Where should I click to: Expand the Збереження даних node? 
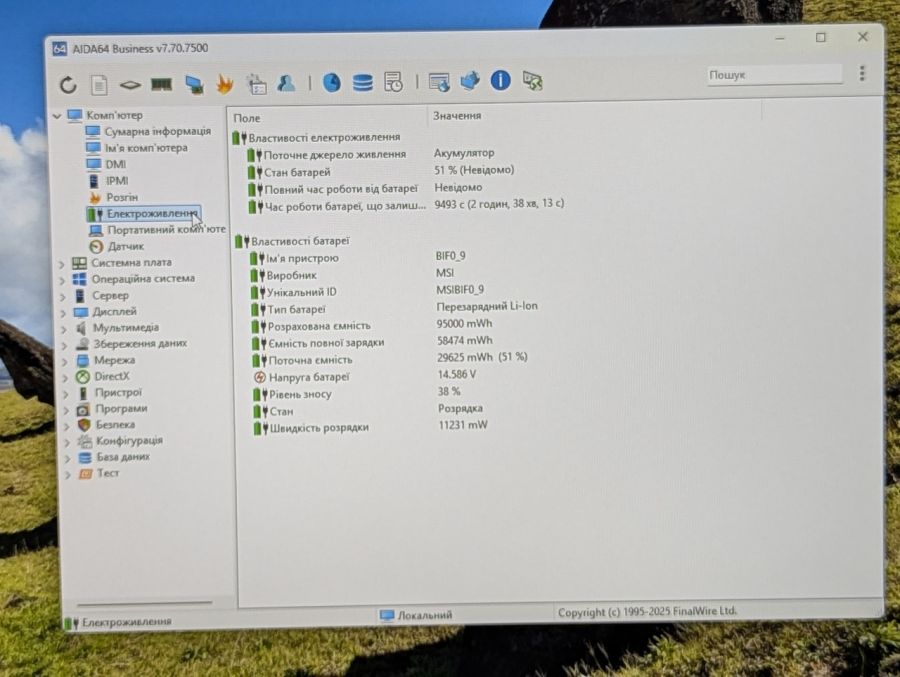[x=65, y=345]
